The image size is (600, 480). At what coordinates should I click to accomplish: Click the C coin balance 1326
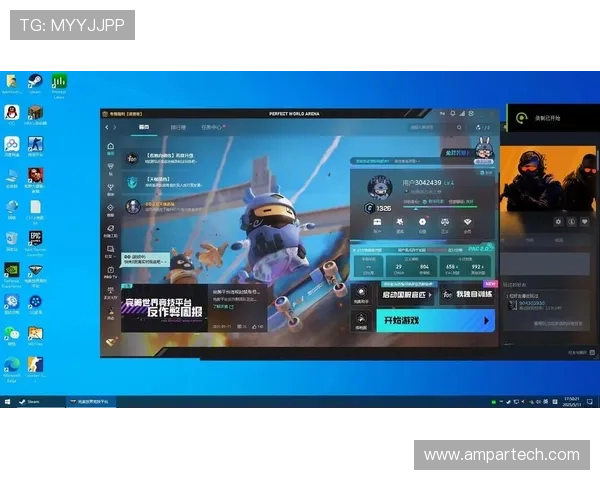point(378,208)
